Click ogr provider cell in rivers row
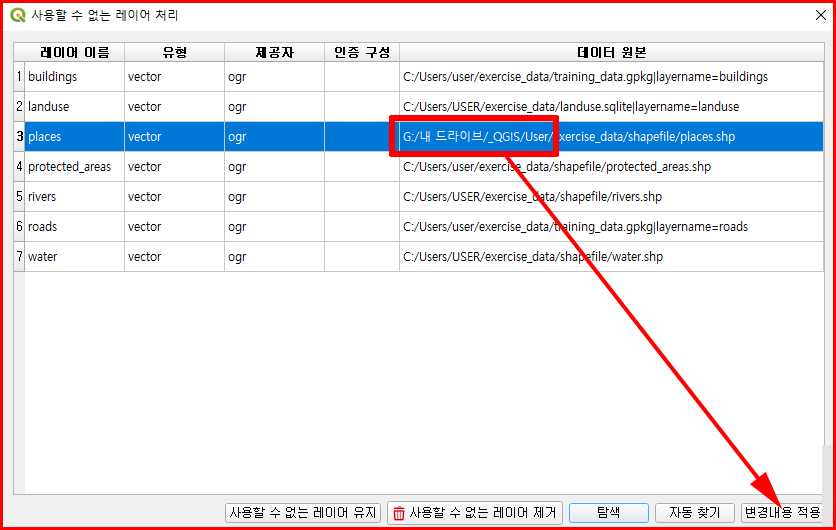Image resolution: width=836 pixels, height=530 pixels. 274,196
